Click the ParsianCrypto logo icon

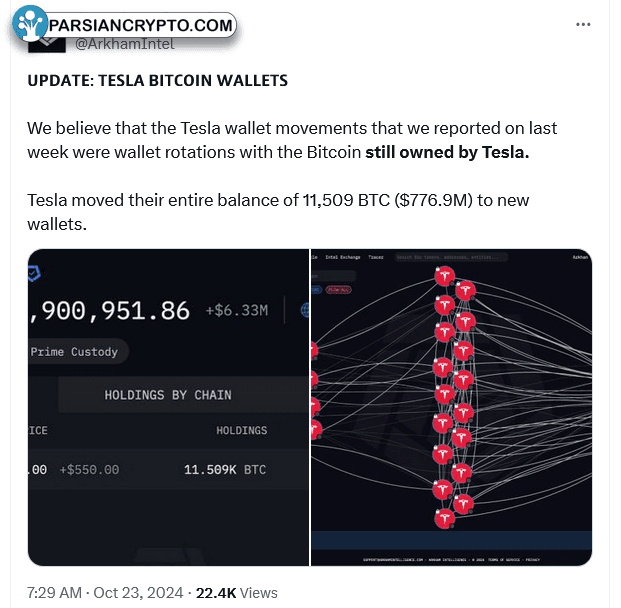point(29,23)
